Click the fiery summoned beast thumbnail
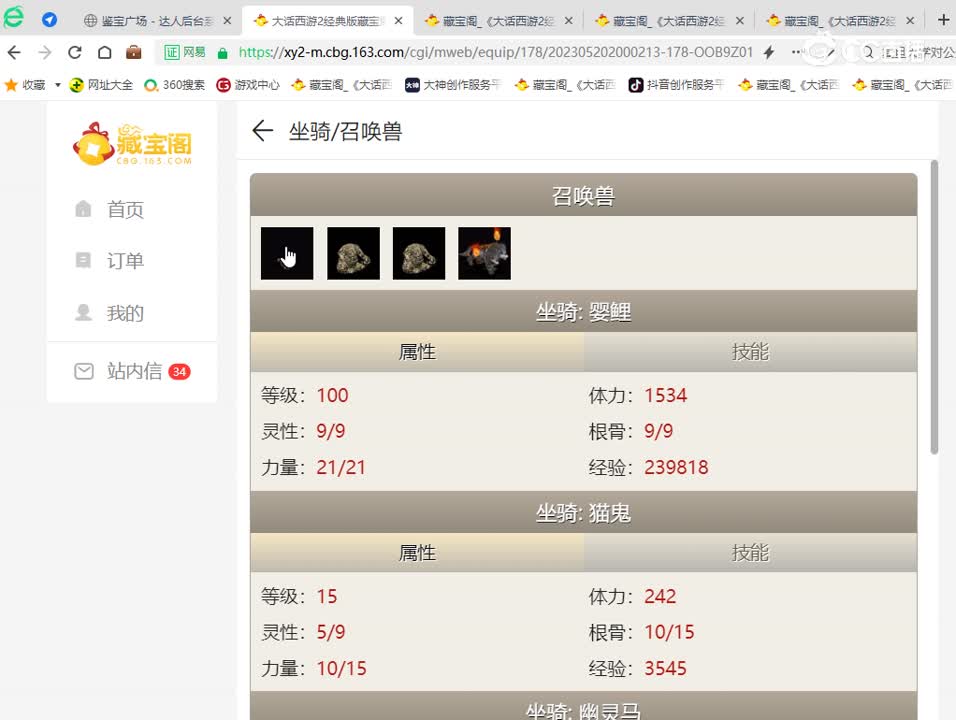 (484, 253)
